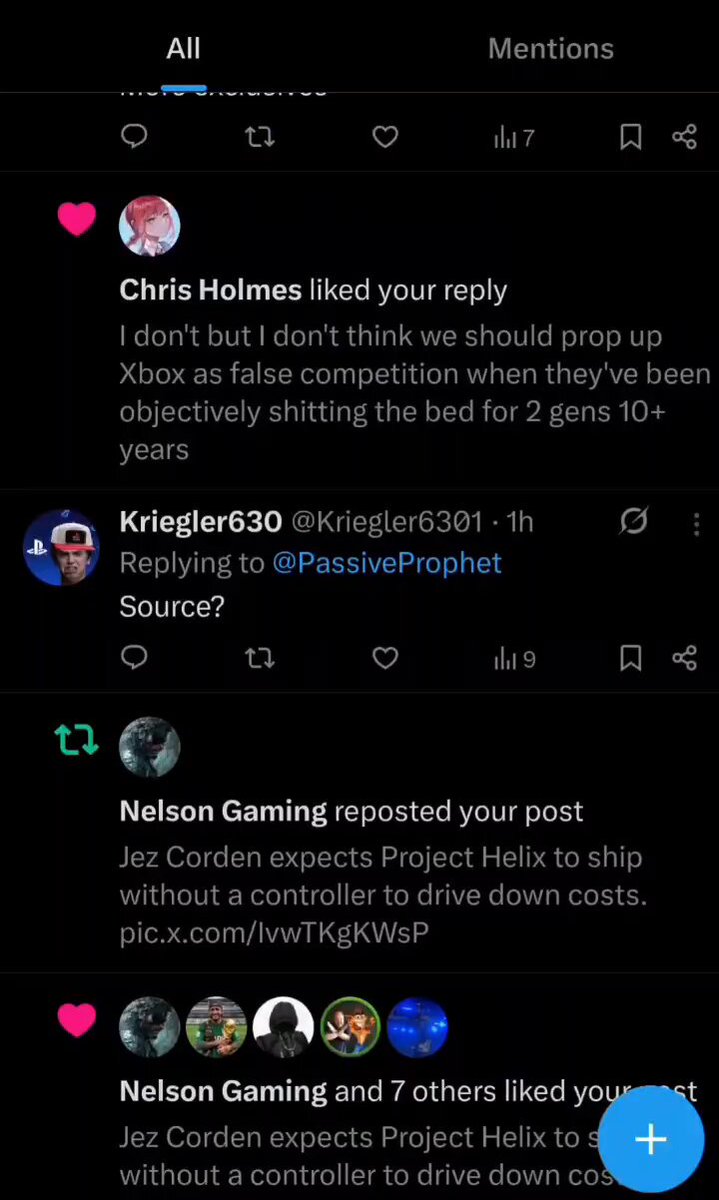The width and height of the screenshot is (719, 1200).
Task: Reply to Kriegler630's "Source?" post
Action: [x=134, y=657]
